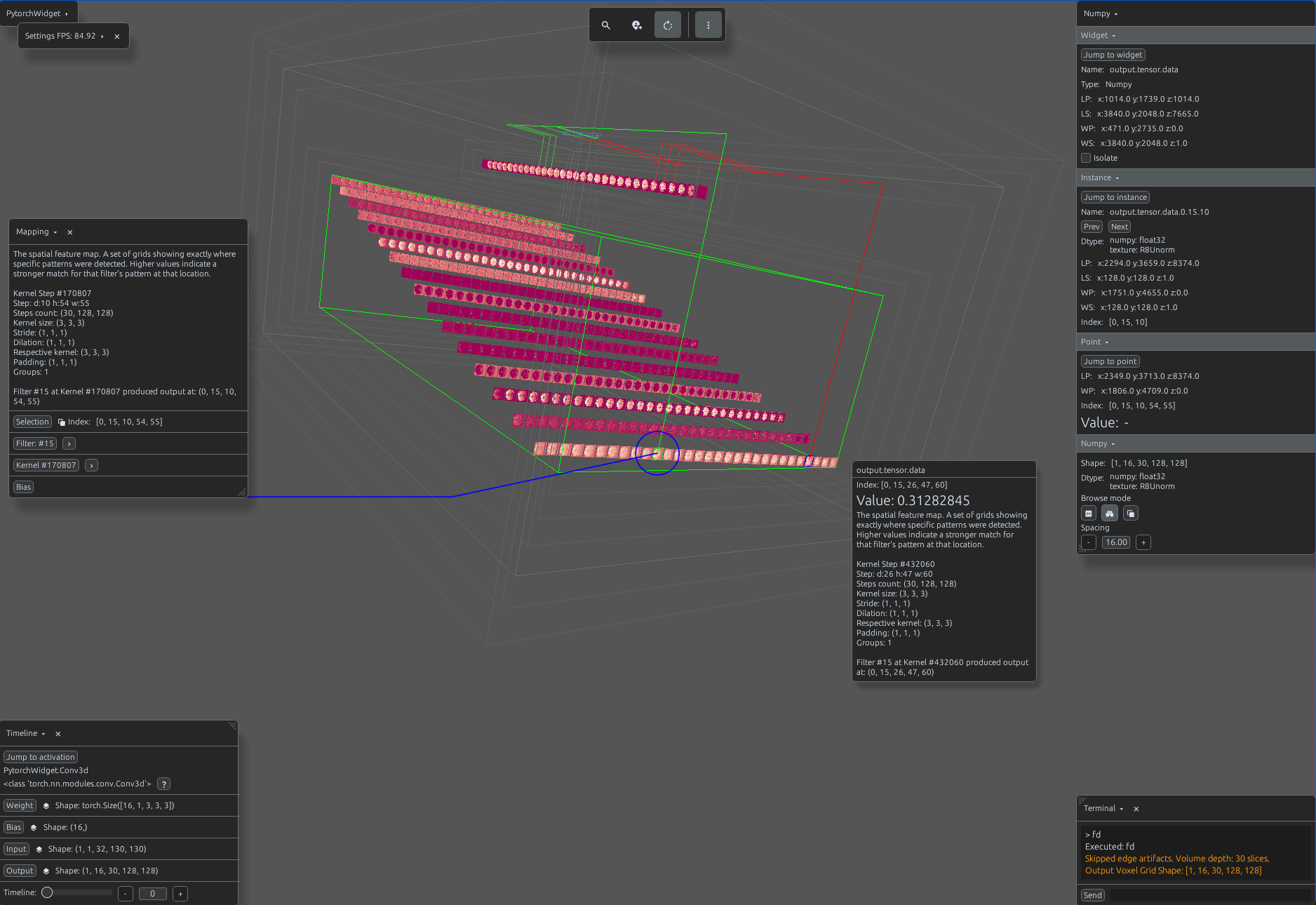The width and height of the screenshot is (1316, 905).
Task: Click the Spacing value field 16.00
Action: point(1116,543)
